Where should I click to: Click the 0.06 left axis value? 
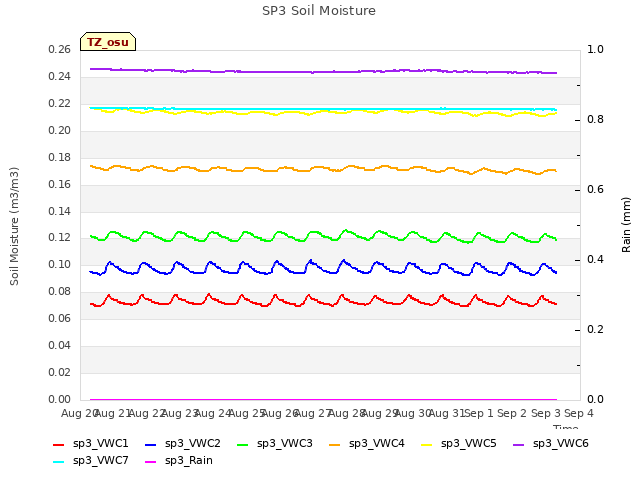(60, 318)
